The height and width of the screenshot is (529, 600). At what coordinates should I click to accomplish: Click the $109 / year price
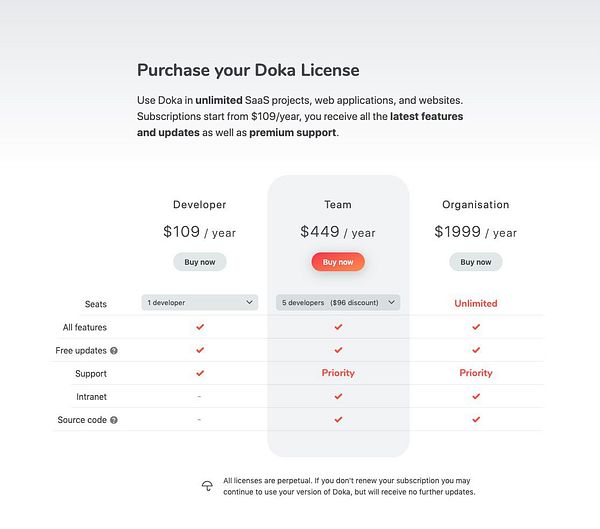[x=200, y=232]
